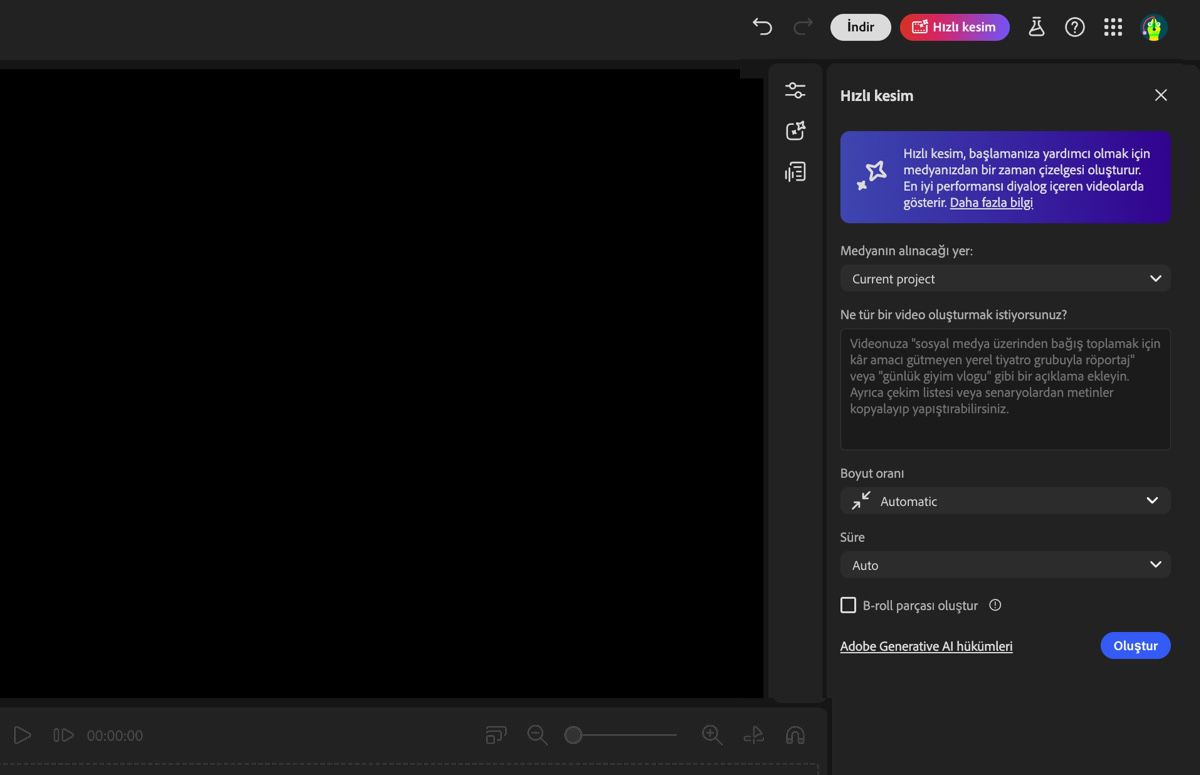Click the zoom out magnifier icon
This screenshot has height=775, width=1200.
coord(537,735)
